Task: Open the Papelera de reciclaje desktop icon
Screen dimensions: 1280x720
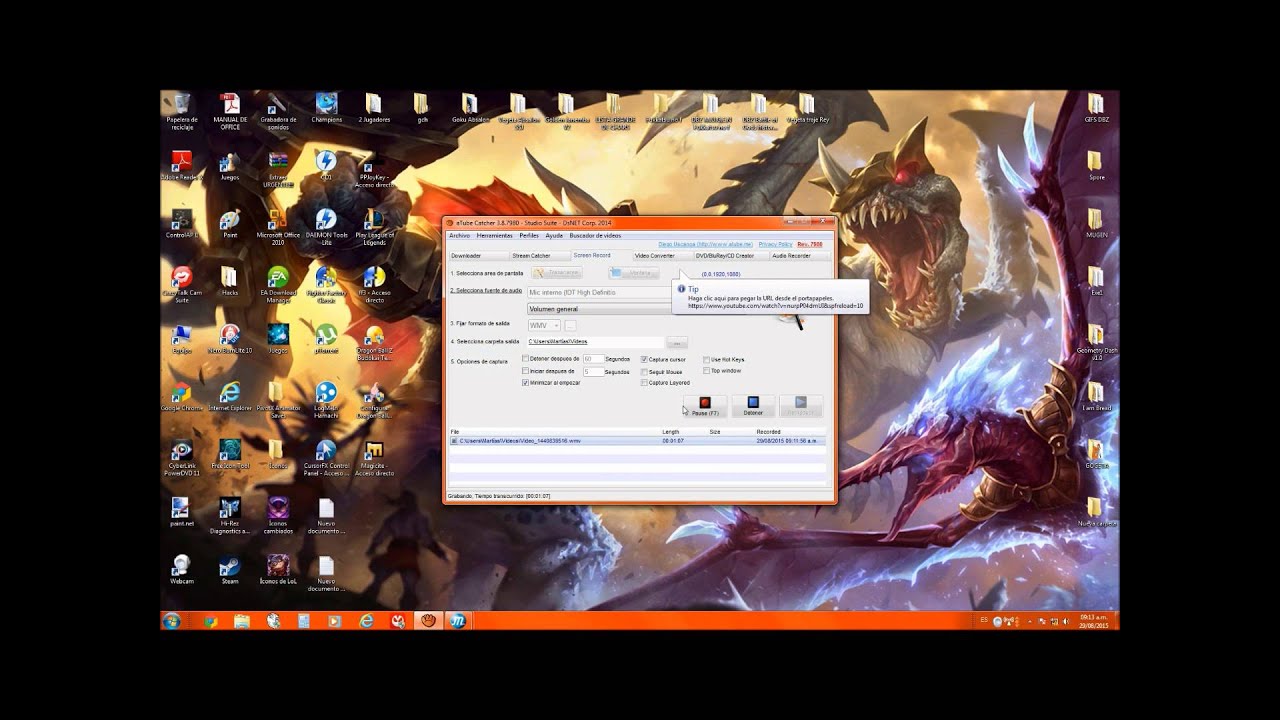Action: (x=181, y=110)
